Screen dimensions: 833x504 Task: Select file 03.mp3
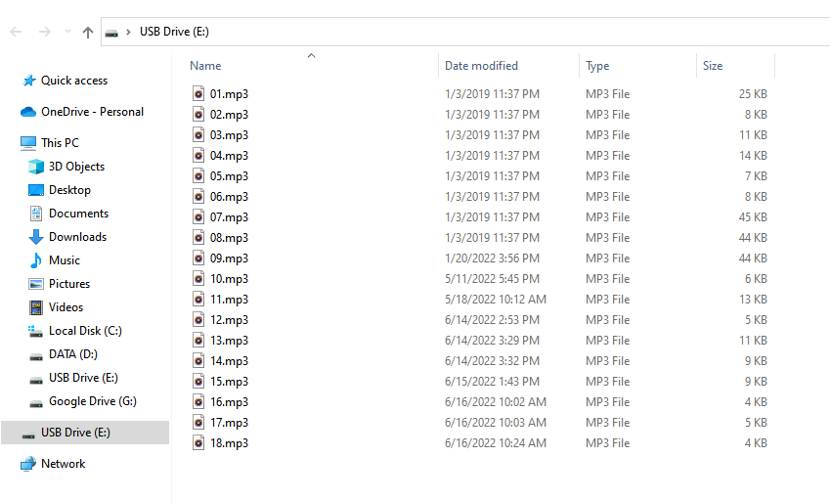(228, 135)
